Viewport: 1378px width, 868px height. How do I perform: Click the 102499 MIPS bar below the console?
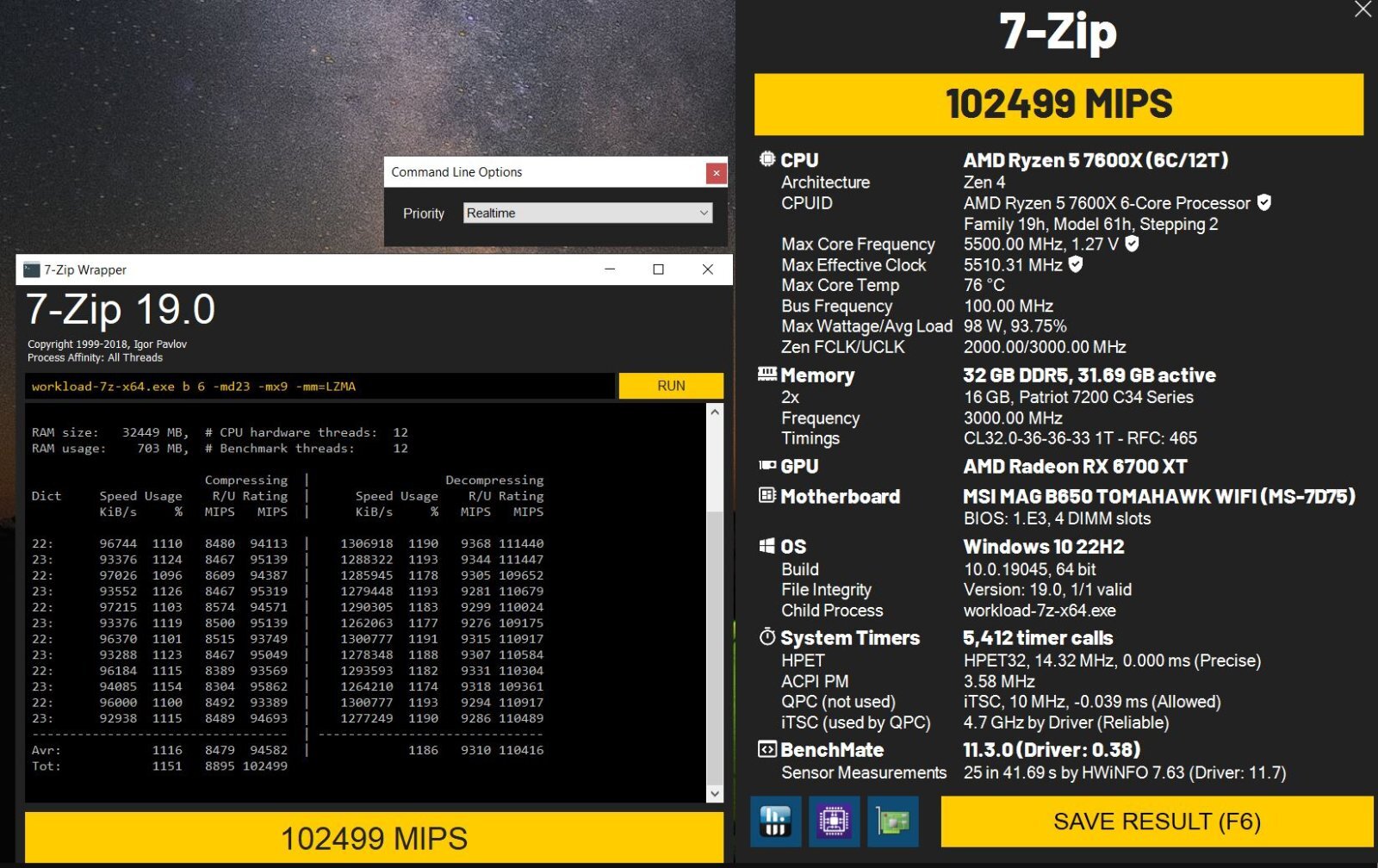point(374,838)
